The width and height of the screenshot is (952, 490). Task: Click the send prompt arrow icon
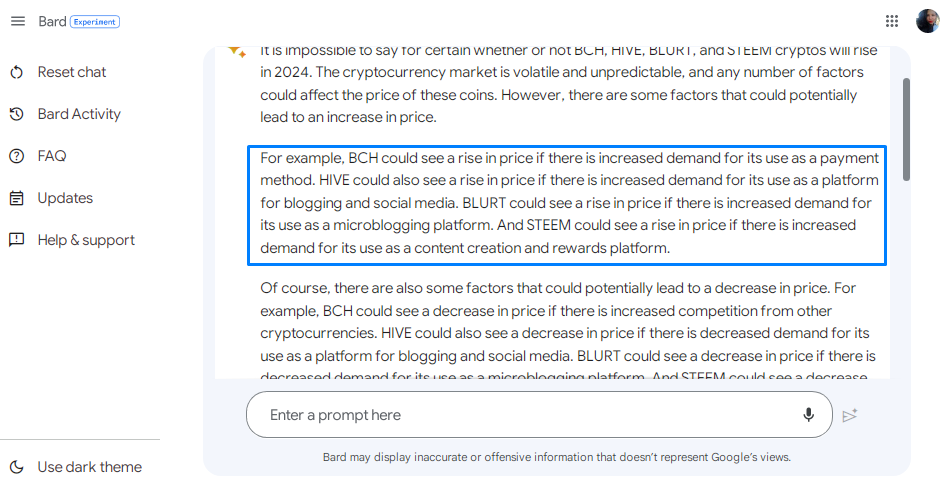(x=850, y=415)
